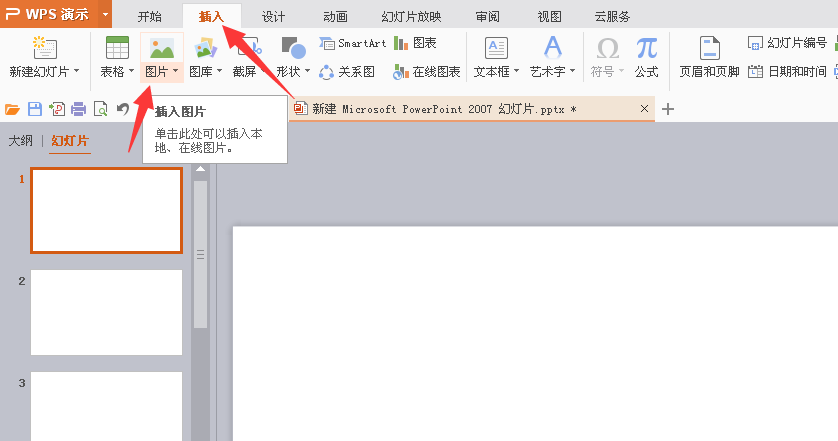Go to the 审阅 ribbon tab

pyautogui.click(x=487, y=17)
